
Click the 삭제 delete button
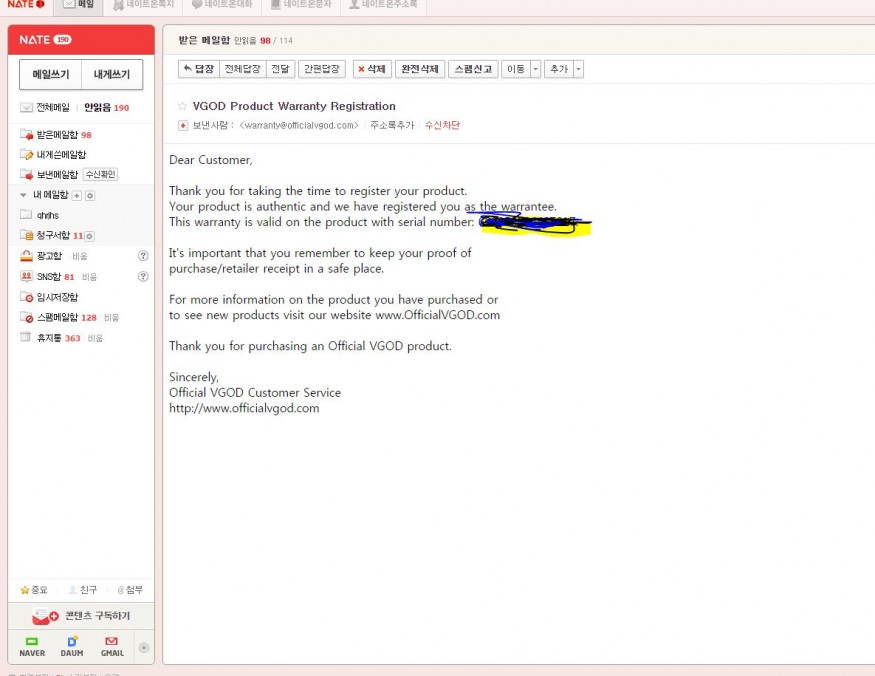point(372,69)
